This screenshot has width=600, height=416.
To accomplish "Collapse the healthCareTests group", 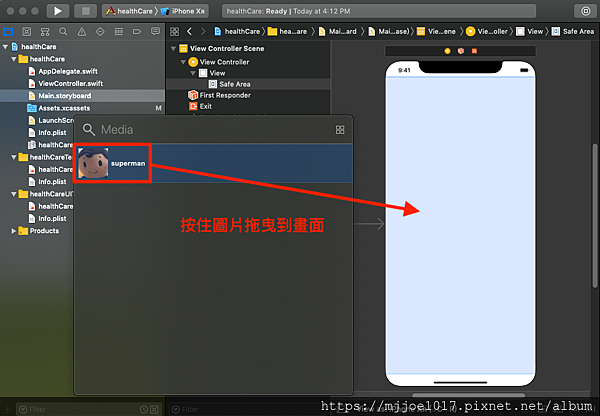I will coord(14,157).
